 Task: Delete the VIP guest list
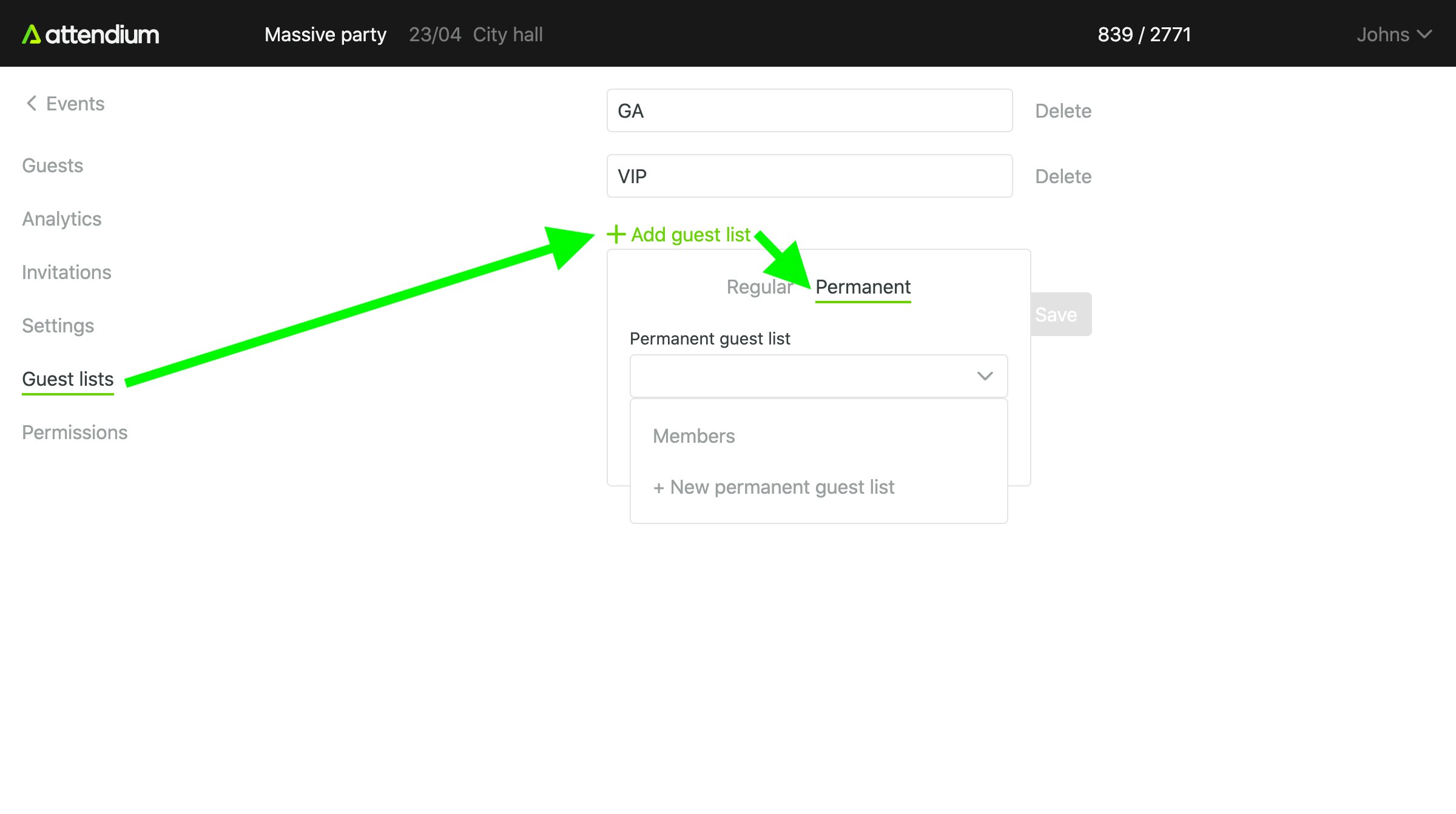click(1063, 177)
